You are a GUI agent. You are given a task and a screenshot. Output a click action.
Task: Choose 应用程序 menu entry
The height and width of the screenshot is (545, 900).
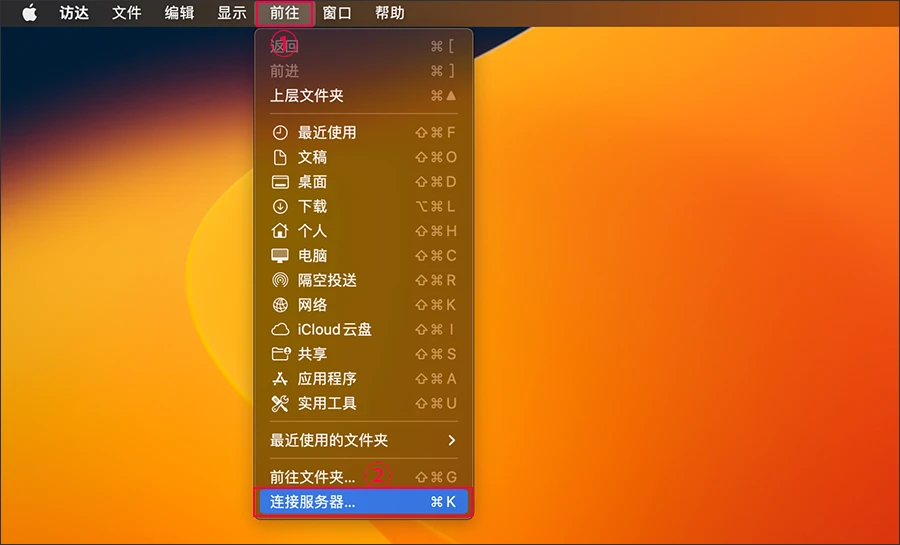coord(364,379)
